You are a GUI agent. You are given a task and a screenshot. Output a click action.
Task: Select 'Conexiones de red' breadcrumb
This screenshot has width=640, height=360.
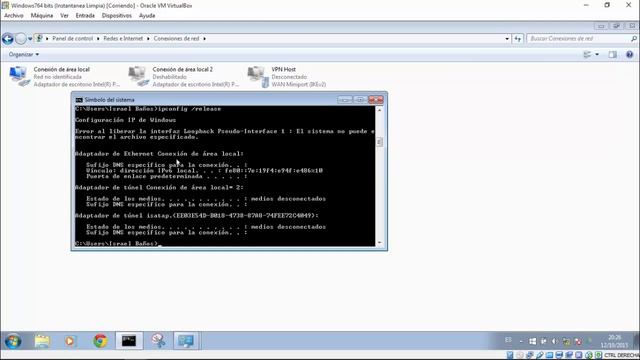176,38
